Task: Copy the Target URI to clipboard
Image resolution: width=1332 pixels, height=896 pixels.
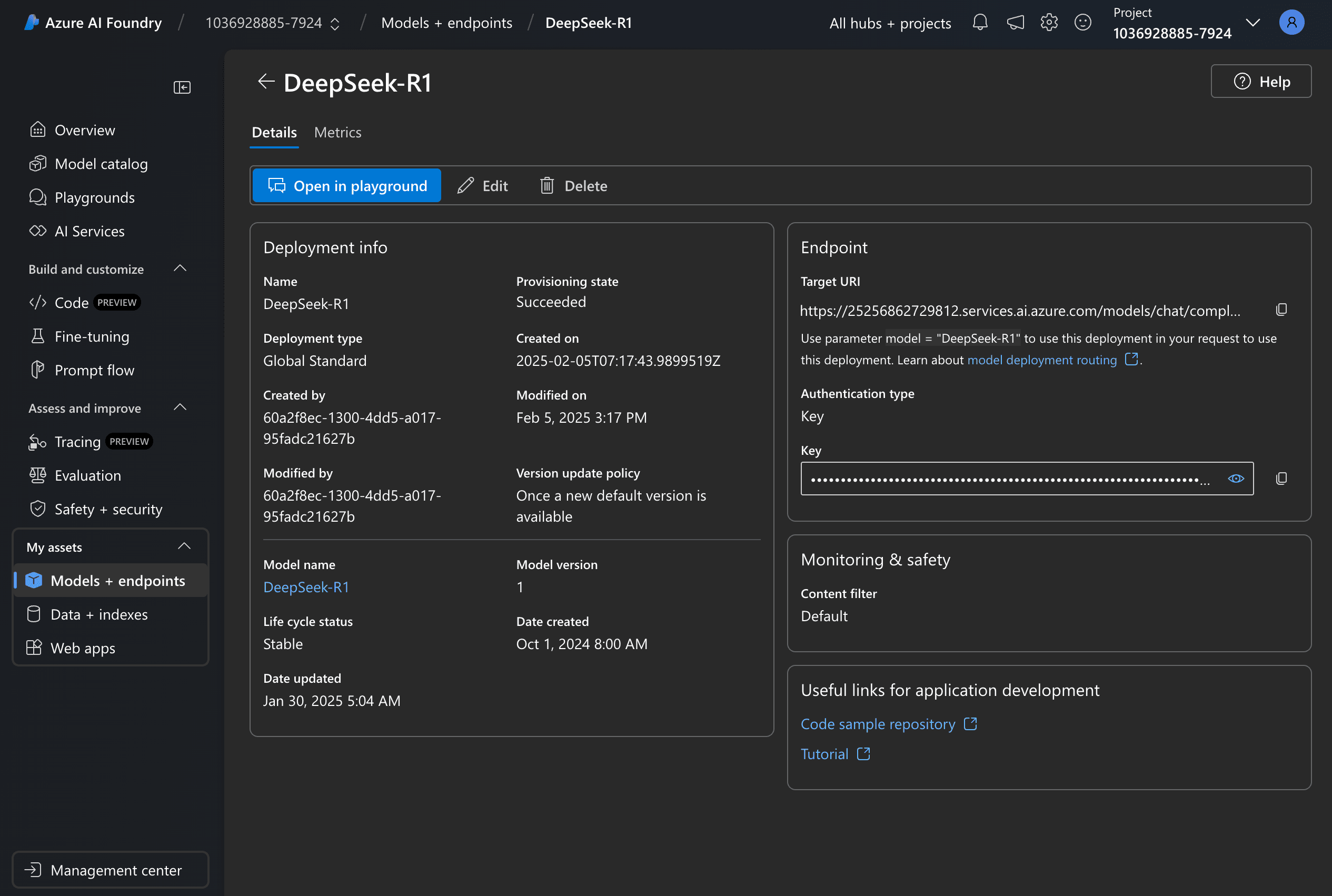Action: (x=1281, y=310)
